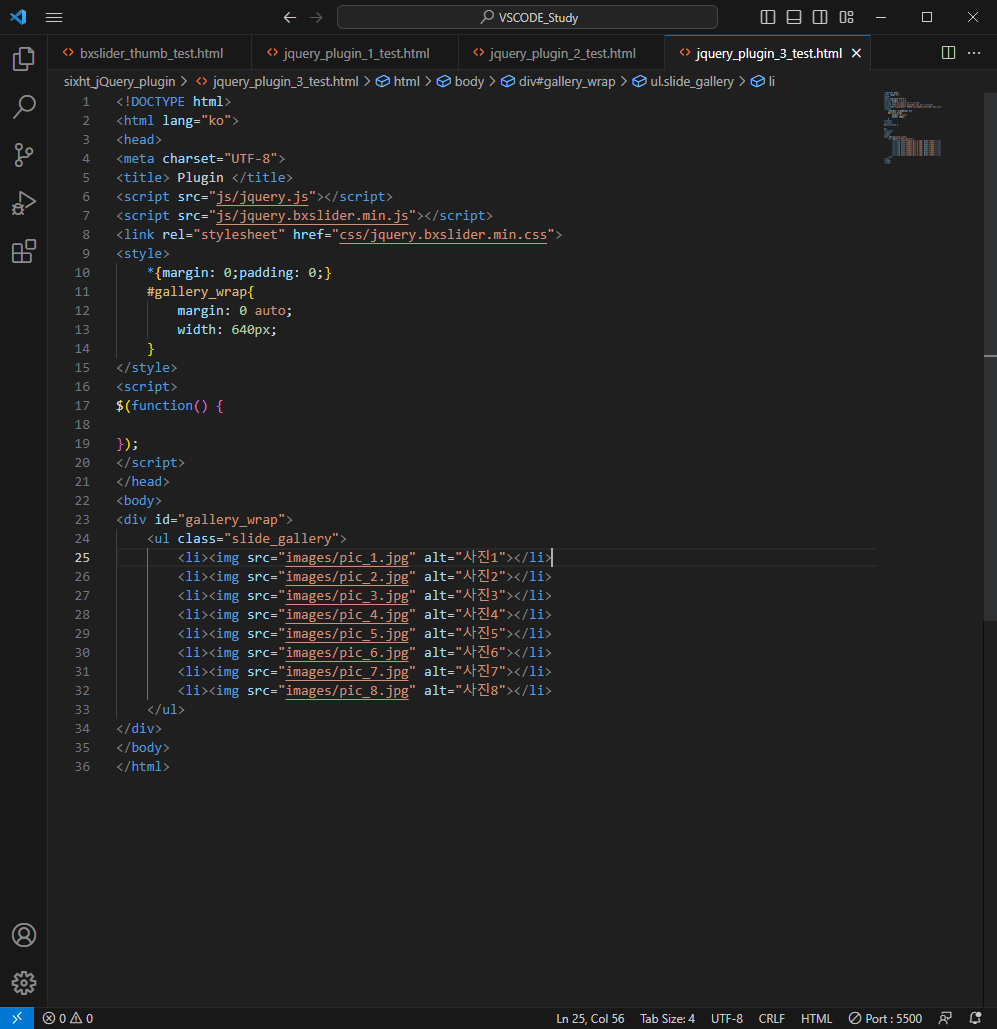Go forward with the right arrow
Viewport: 997px width, 1029px height.
(316, 18)
